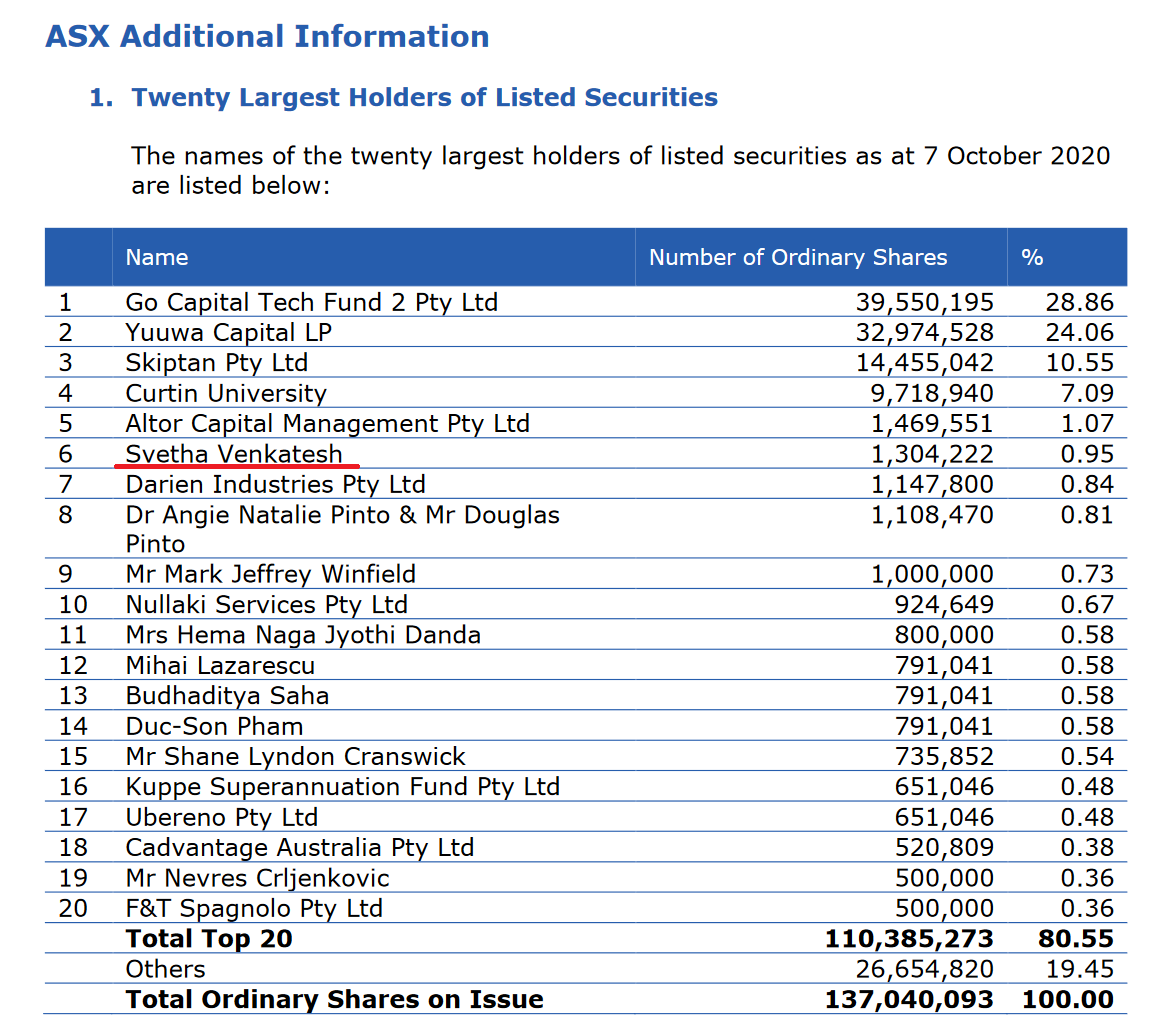Select 'Yuuwa Capital LP' row name
This screenshot has width=1162, height=1031.
click(x=229, y=333)
